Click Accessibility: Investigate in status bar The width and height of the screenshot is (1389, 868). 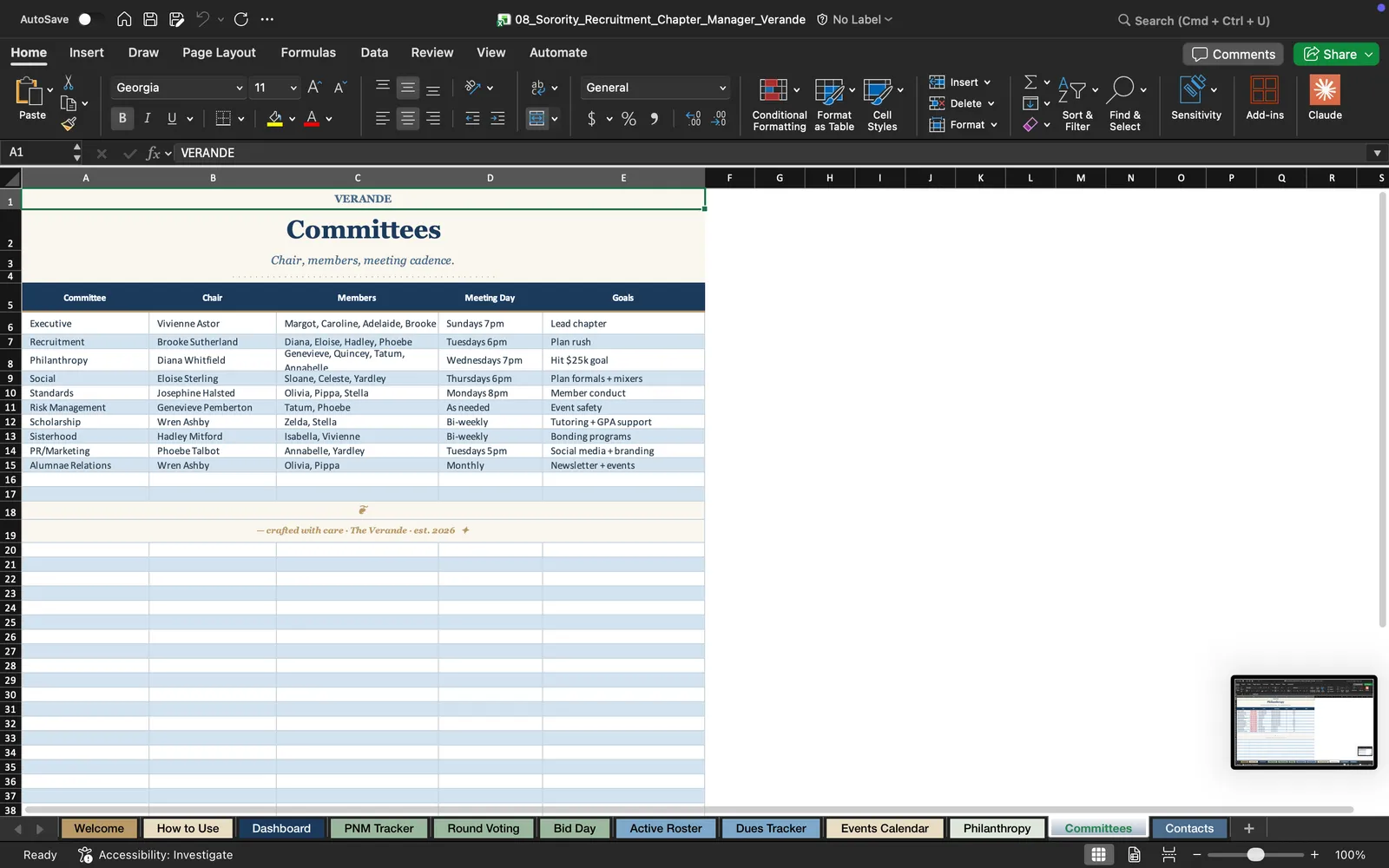pos(155,854)
